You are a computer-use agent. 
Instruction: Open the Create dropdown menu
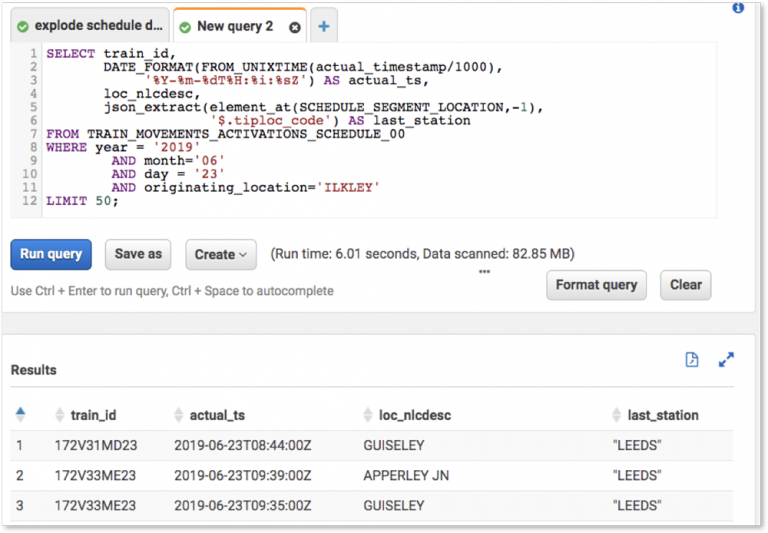(221, 254)
